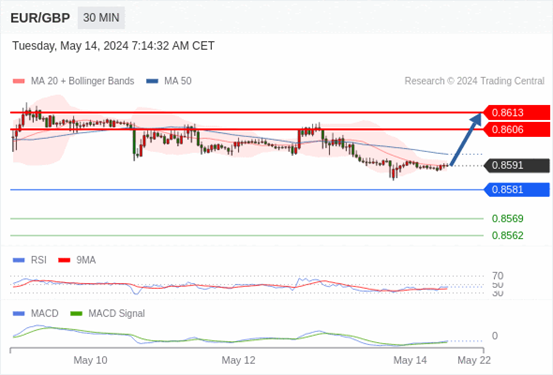553x375 pixels.
Task: Click the blue RSI legend swatch
Action: point(19,260)
